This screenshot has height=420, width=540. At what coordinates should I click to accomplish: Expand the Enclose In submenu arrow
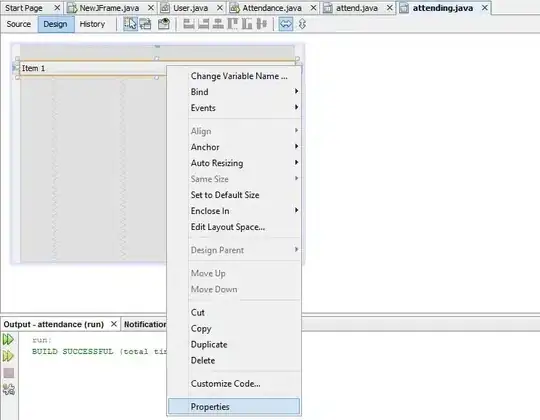tap(296, 210)
